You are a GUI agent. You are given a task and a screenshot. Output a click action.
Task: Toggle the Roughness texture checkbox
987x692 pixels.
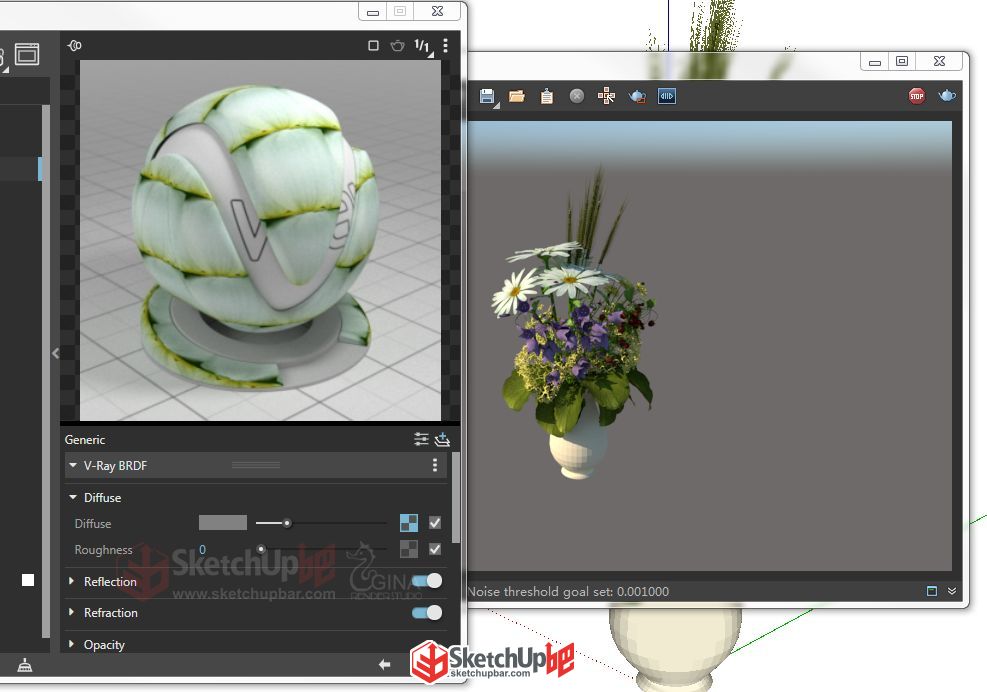(435, 549)
